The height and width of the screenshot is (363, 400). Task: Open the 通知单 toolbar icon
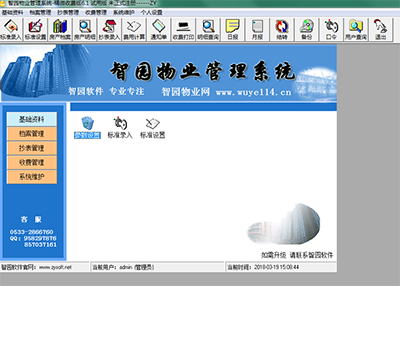pyautogui.click(x=159, y=30)
